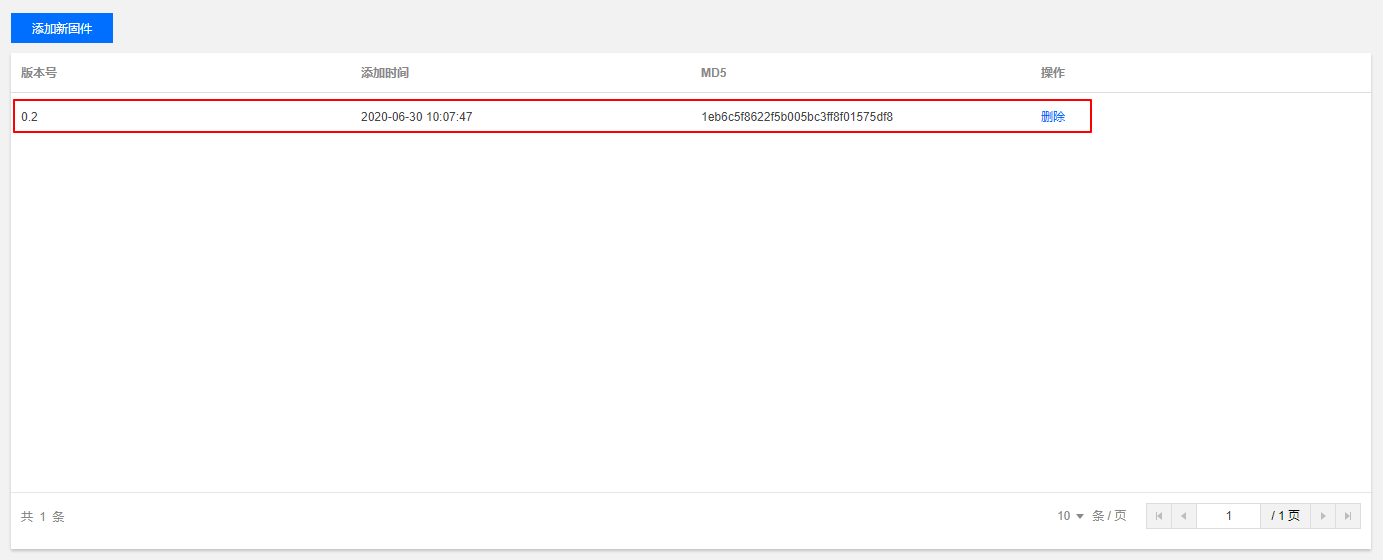The image size is (1383, 560).
Task: Click the 共 1 条 total count text
Action: point(43,517)
